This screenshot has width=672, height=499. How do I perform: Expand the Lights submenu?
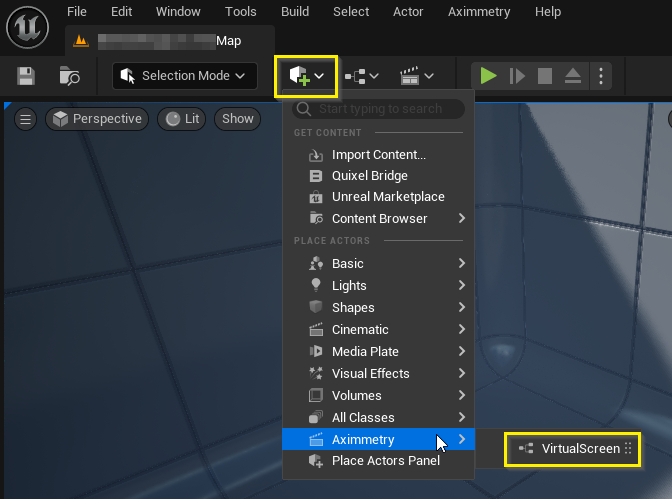coord(378,286)
